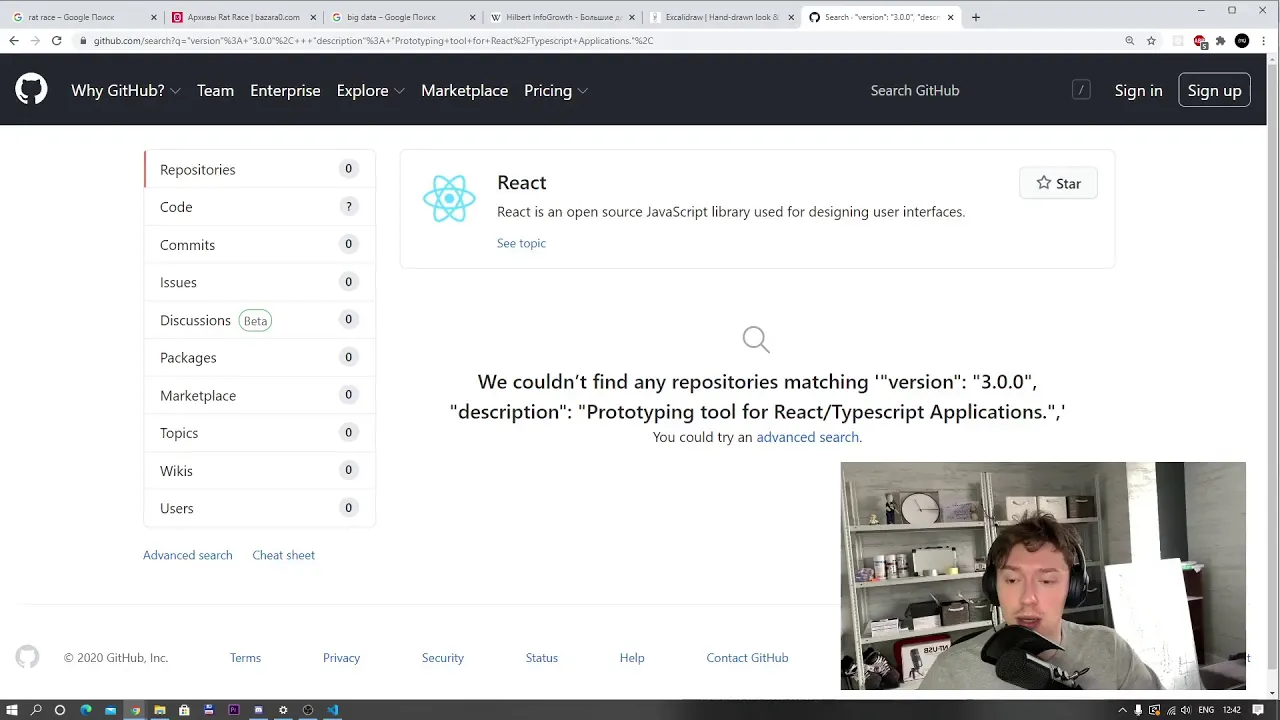Screen dimensions: 1280x720
Task: Launch Microsoft Edge from the taskbar
Action: tap(86, 710)
